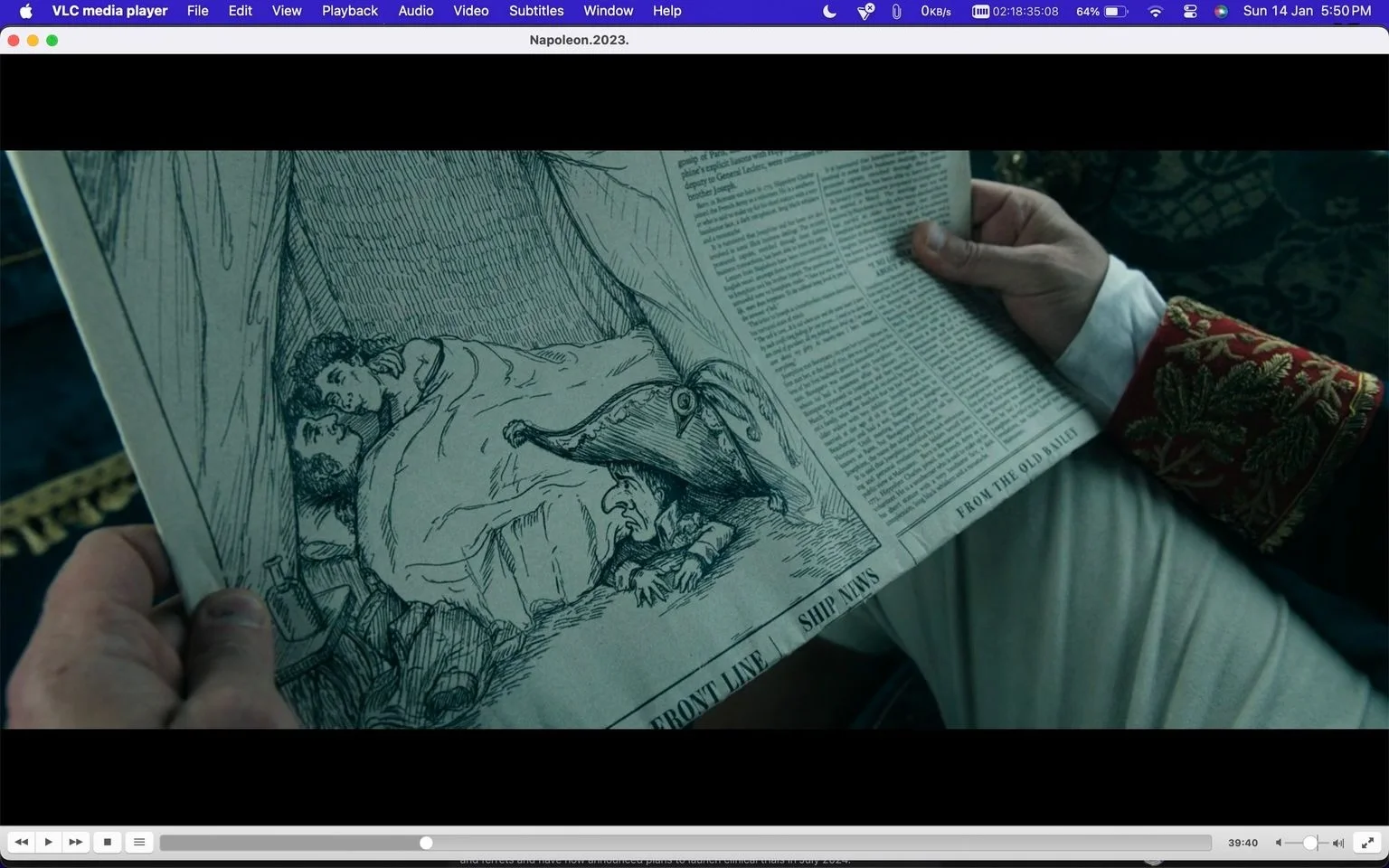
Task: Open the Video menu
Action: pos(471,11)
